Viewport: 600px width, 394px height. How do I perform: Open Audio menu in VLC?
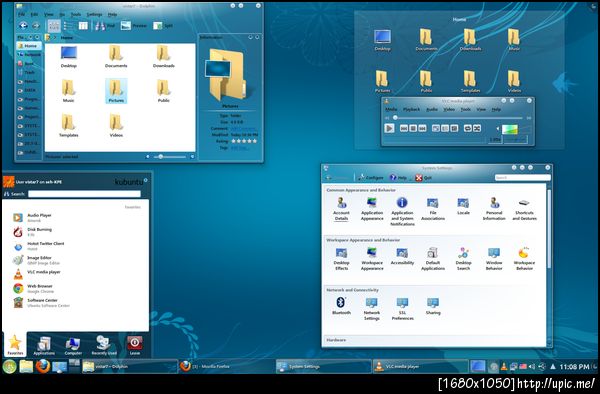[432, 109]
